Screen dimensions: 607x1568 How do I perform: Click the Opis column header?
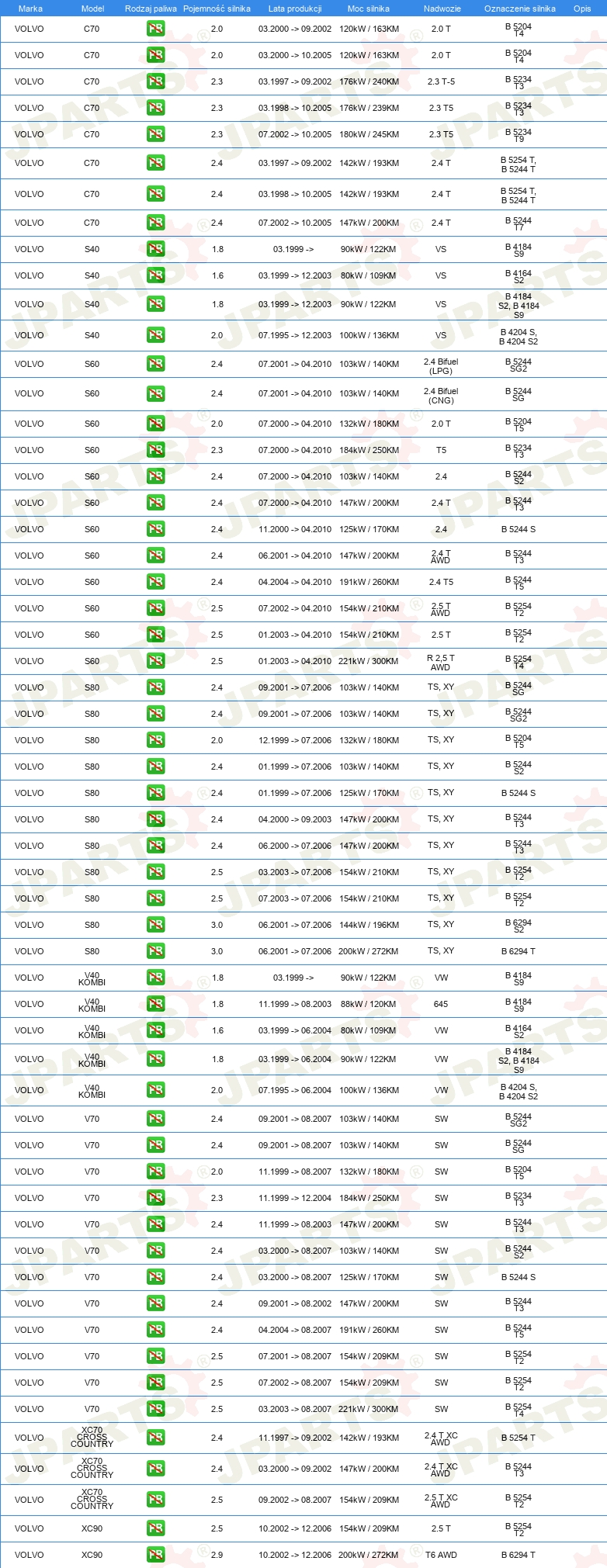pyautogui.click(x=582, y=9)
